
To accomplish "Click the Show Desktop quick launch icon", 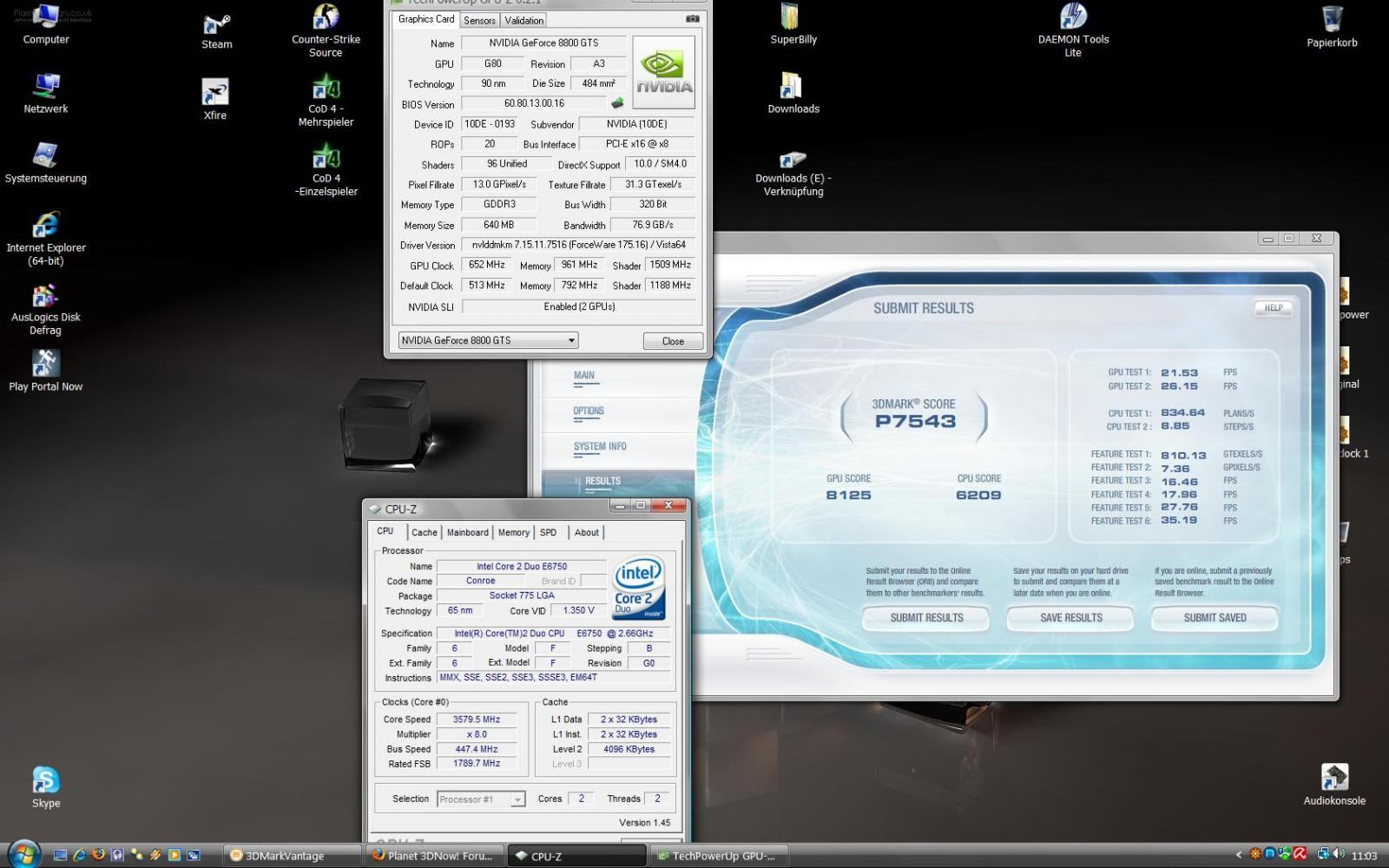I will click(x=60, y=854).
